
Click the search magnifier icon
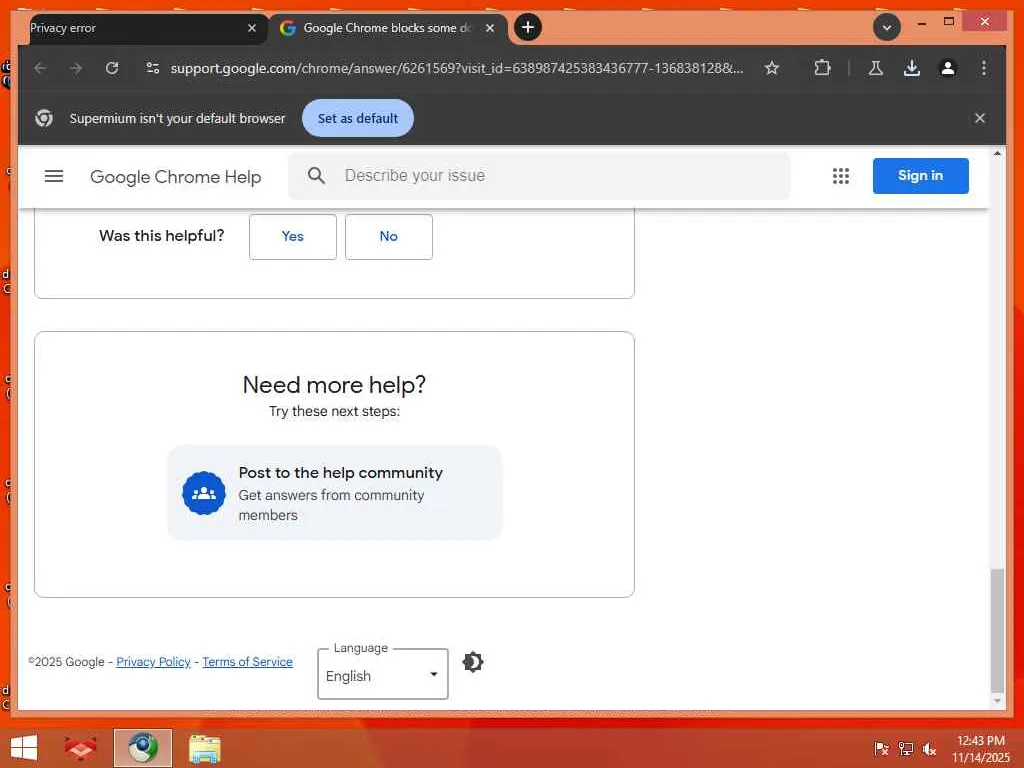click(x=316, y=176)
